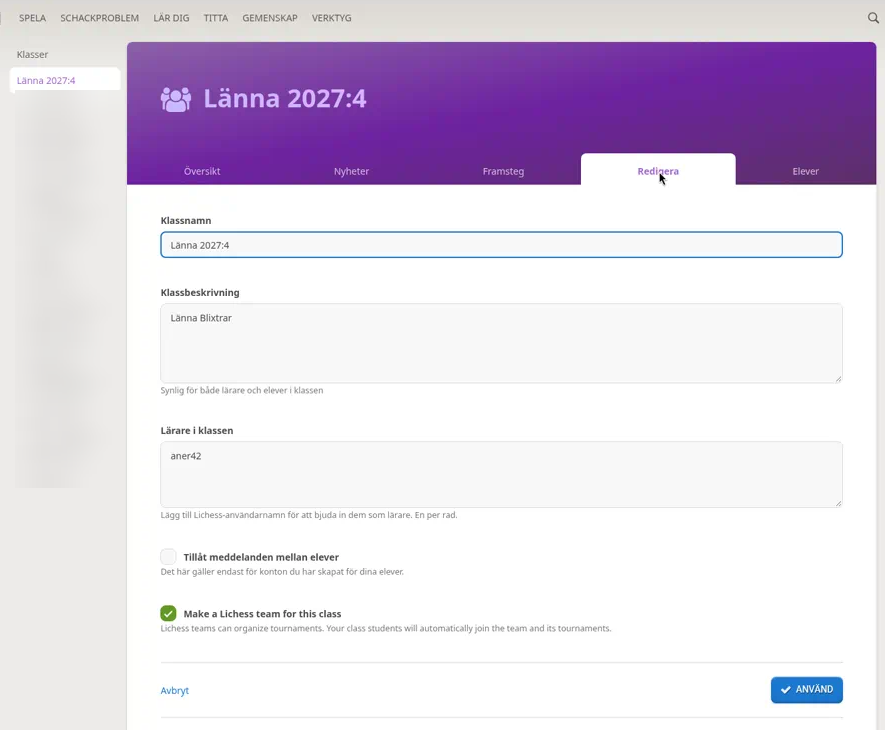Open the Verktyg menu
The image size is (885, 730).
[331, 18]
